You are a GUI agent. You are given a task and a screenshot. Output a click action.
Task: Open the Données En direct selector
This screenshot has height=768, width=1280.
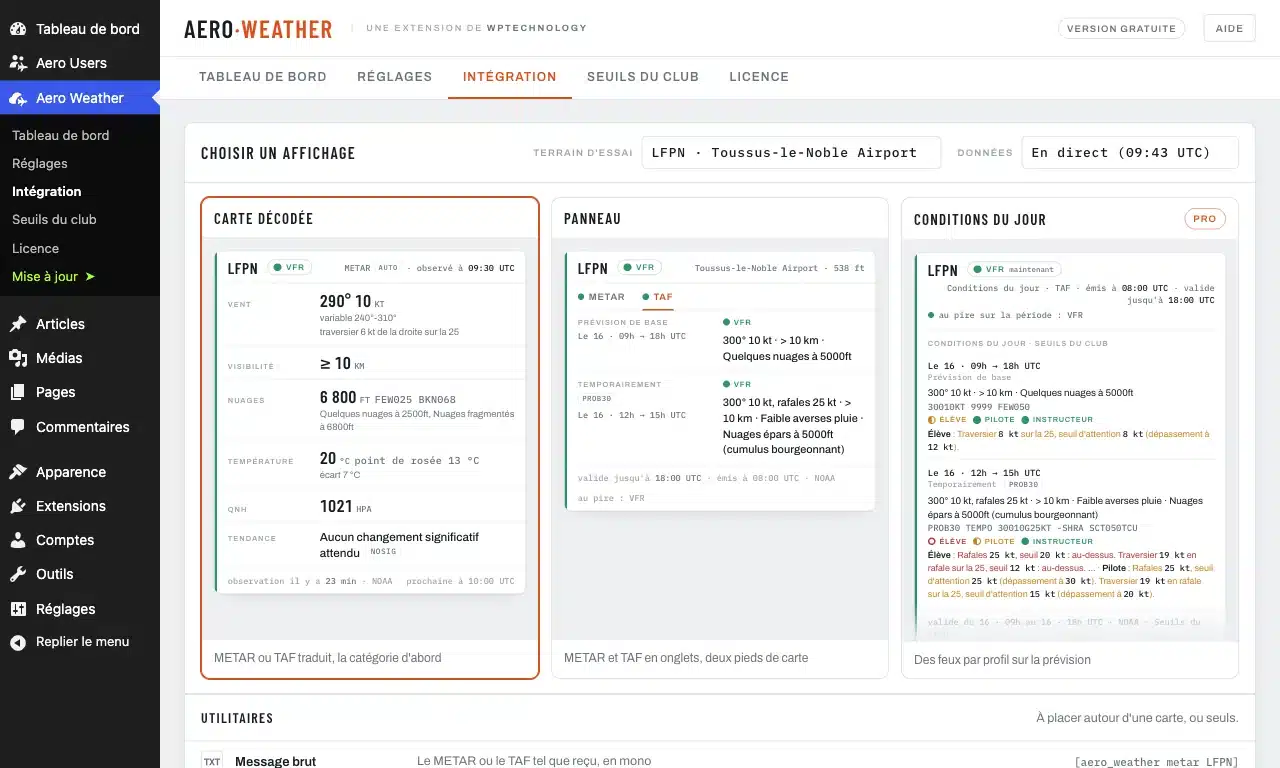pyautogui.click(x=1130, y=152)
